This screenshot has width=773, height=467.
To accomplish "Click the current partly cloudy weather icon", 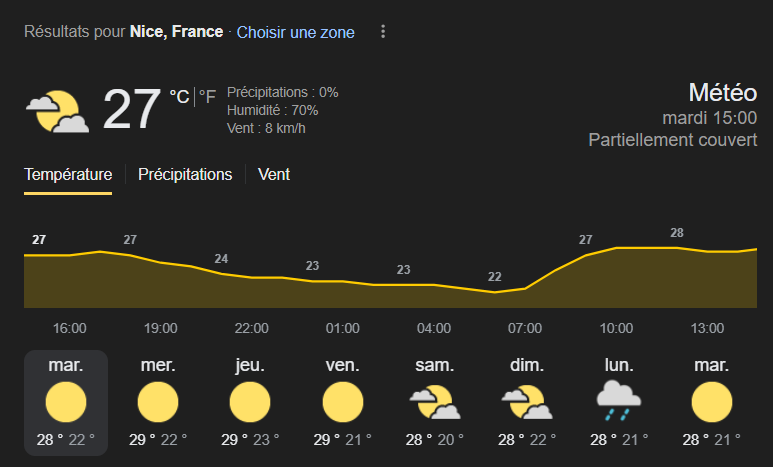I will pos(56,111).
